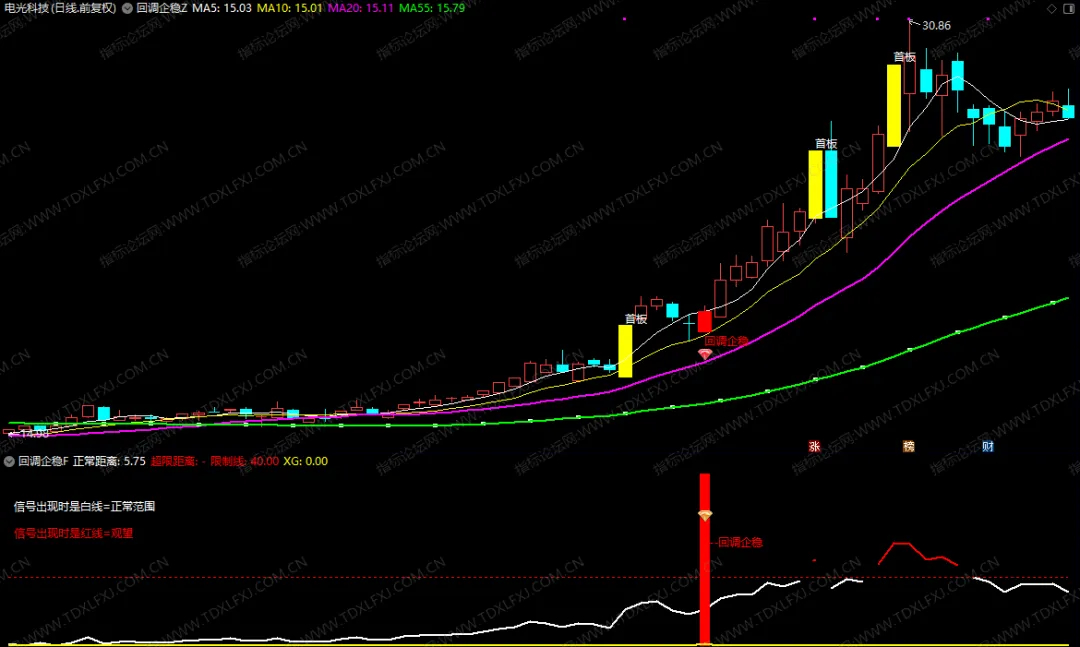
Task: Click the XG: 0.00 value
Action: 306,462
